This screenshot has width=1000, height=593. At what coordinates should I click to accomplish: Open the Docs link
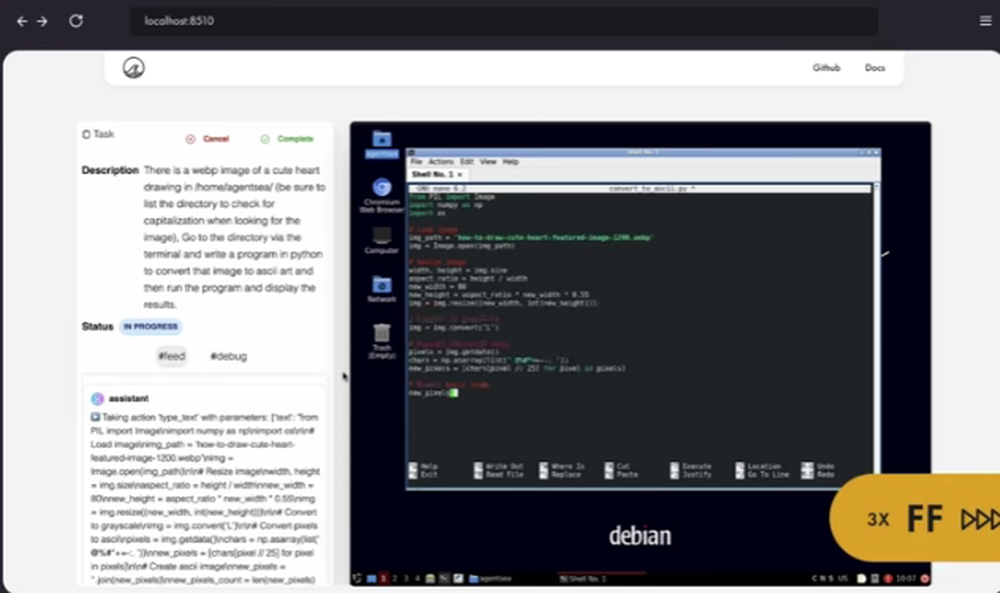[875, 67]
